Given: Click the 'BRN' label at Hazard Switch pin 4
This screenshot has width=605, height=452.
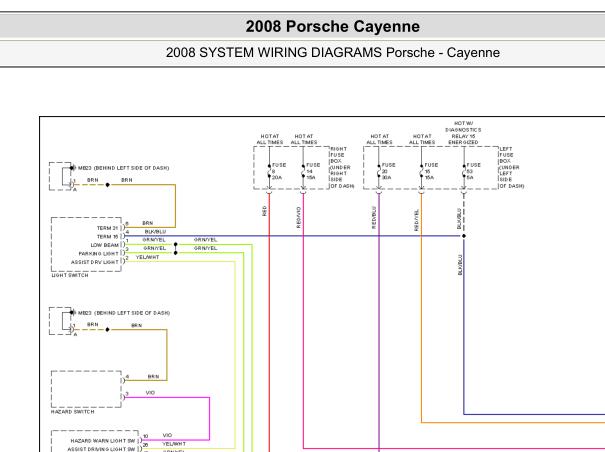Looking at the screenshot, I should 153,376.
